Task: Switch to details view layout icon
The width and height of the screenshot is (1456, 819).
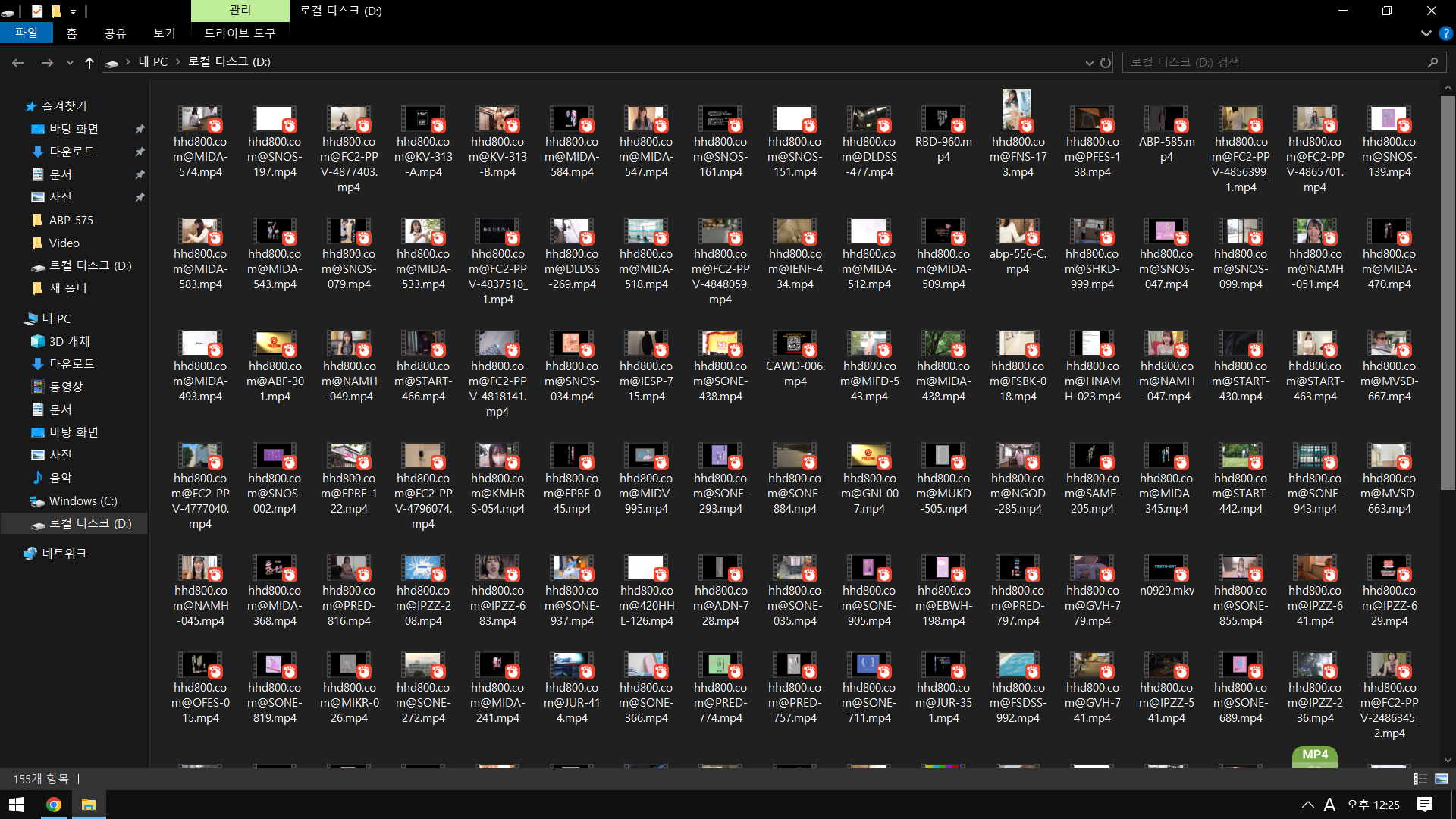Action: pyautogui.click(x=1420, y=779)
